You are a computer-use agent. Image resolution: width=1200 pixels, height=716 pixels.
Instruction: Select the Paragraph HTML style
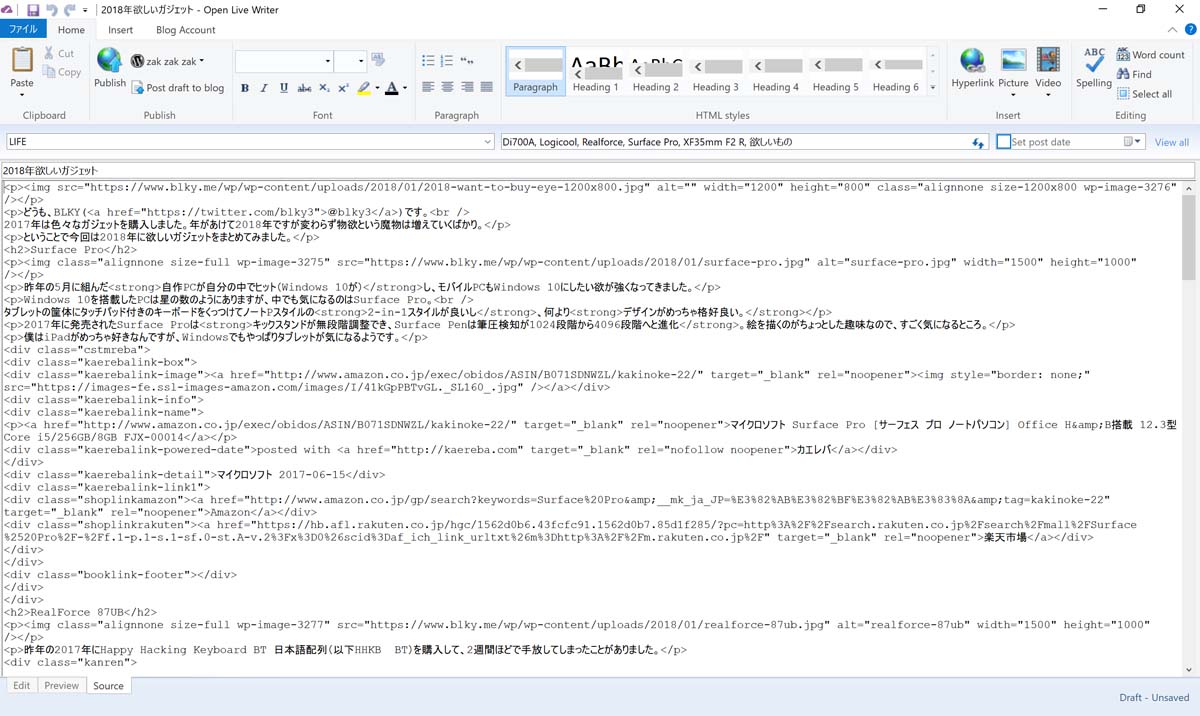tap(535, 71)
